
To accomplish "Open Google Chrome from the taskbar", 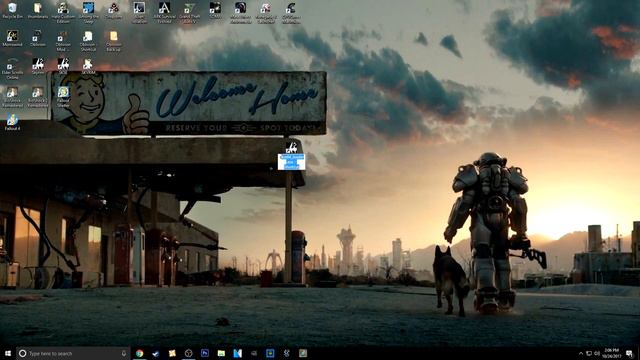I will coord(140,353).
